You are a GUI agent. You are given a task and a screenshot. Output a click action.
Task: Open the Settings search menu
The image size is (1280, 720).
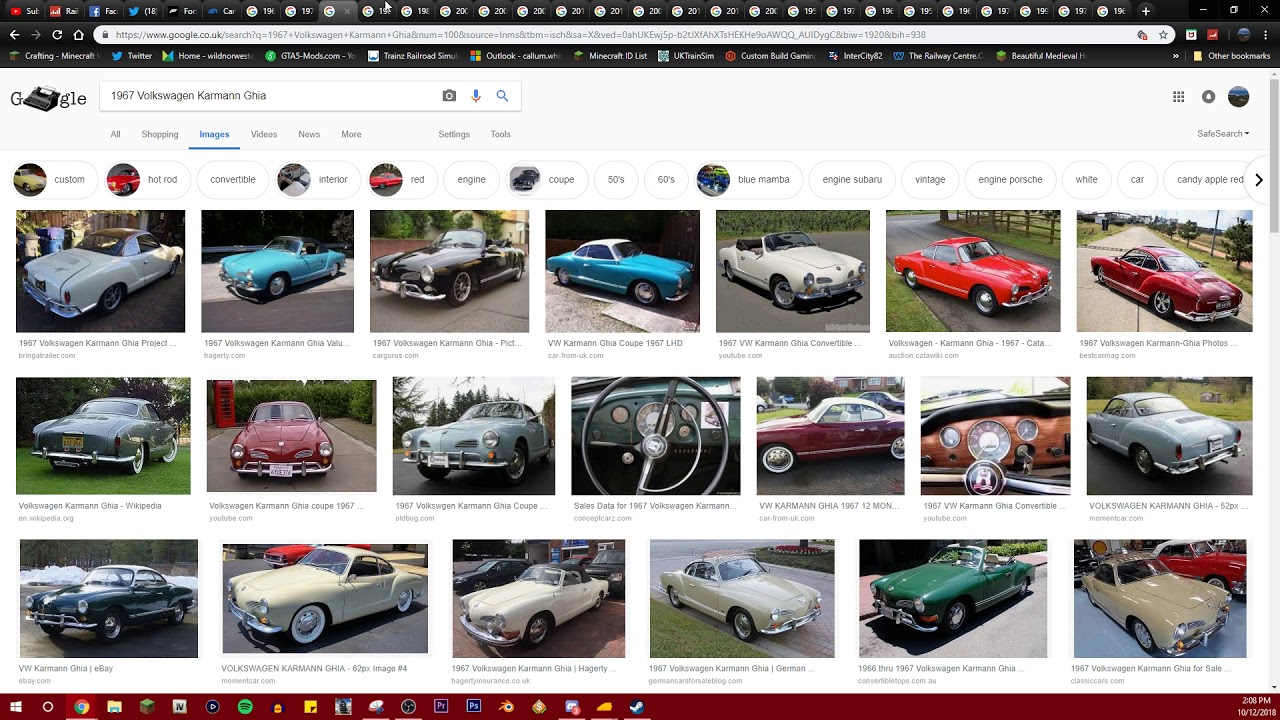pos(454,134)
